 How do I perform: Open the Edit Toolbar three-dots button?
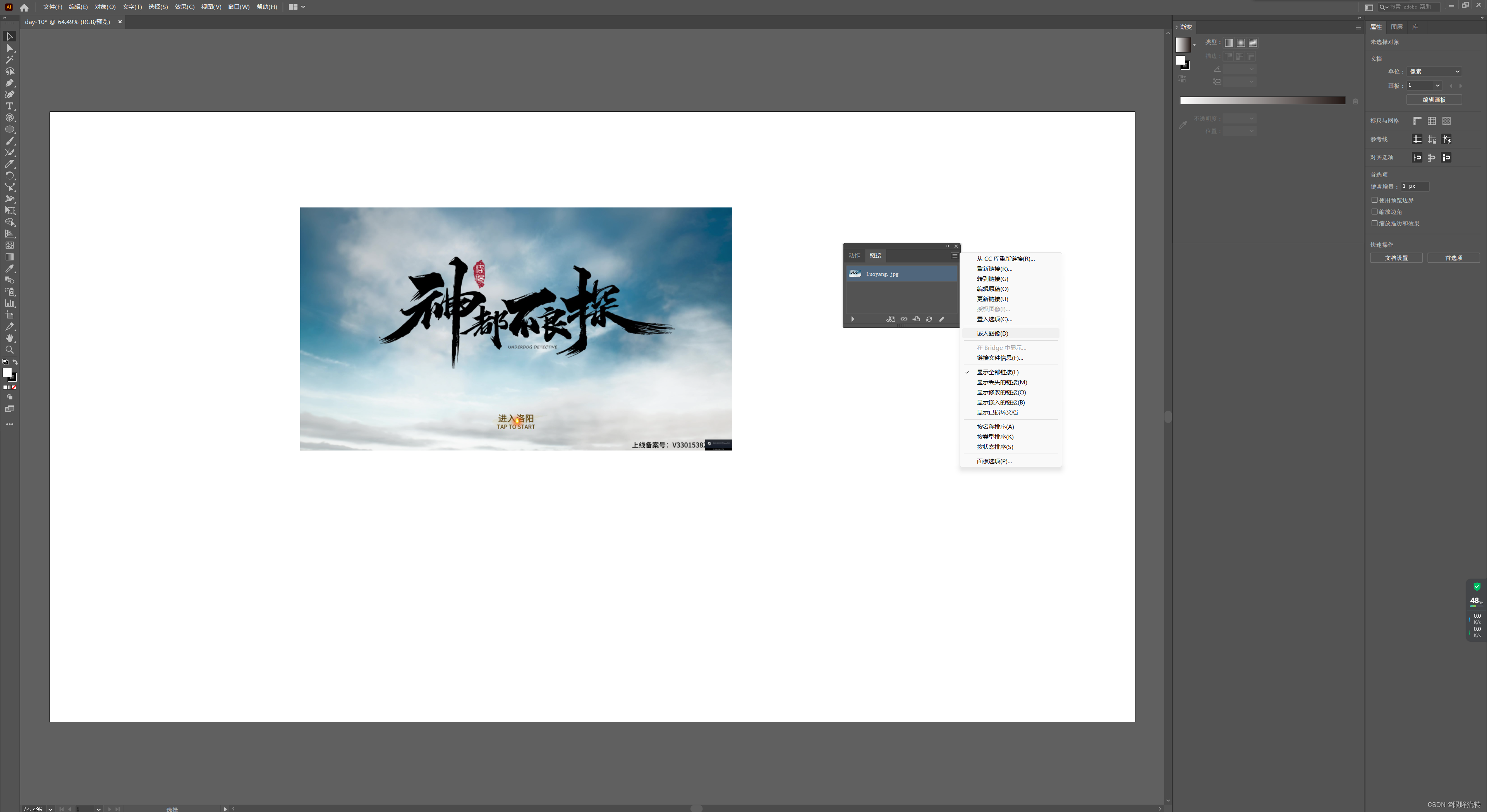pyautogui.click(x=10, y=424)
